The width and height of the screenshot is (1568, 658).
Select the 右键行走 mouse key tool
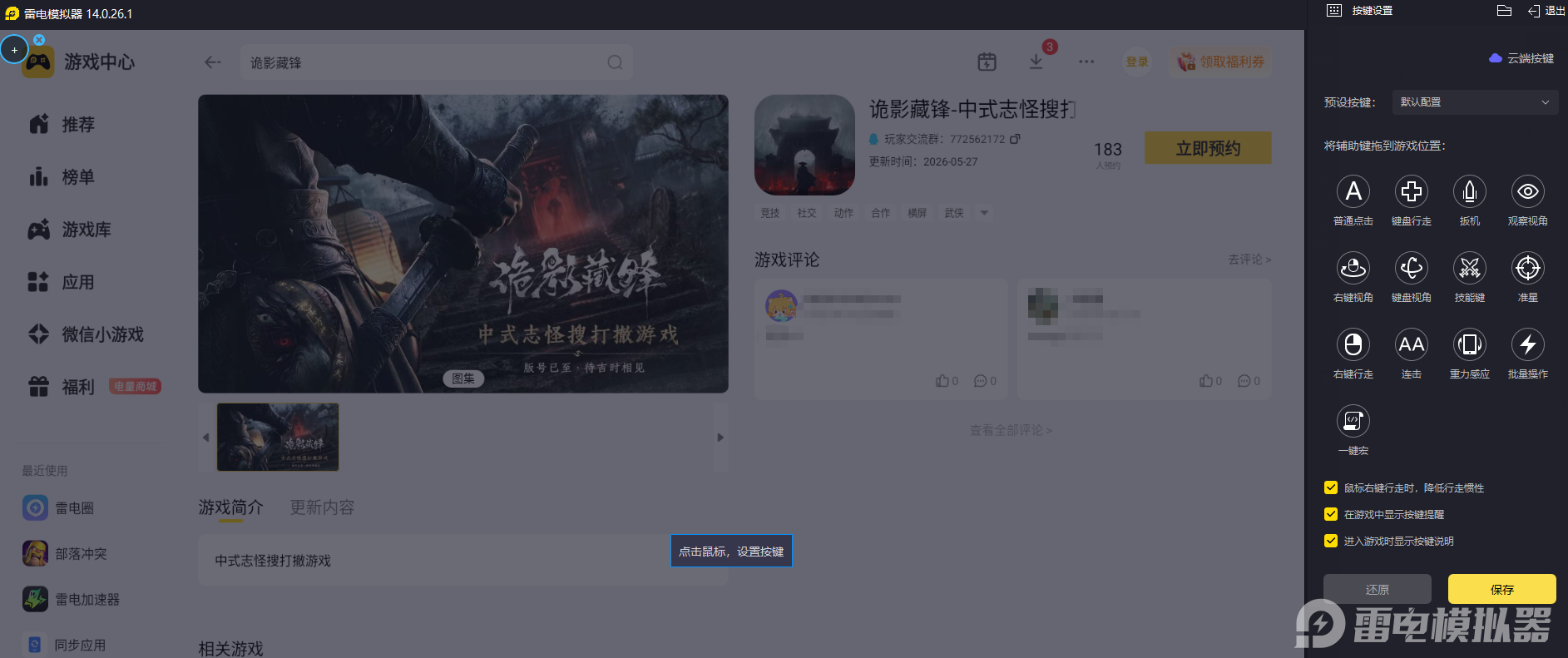point(1353,344)
